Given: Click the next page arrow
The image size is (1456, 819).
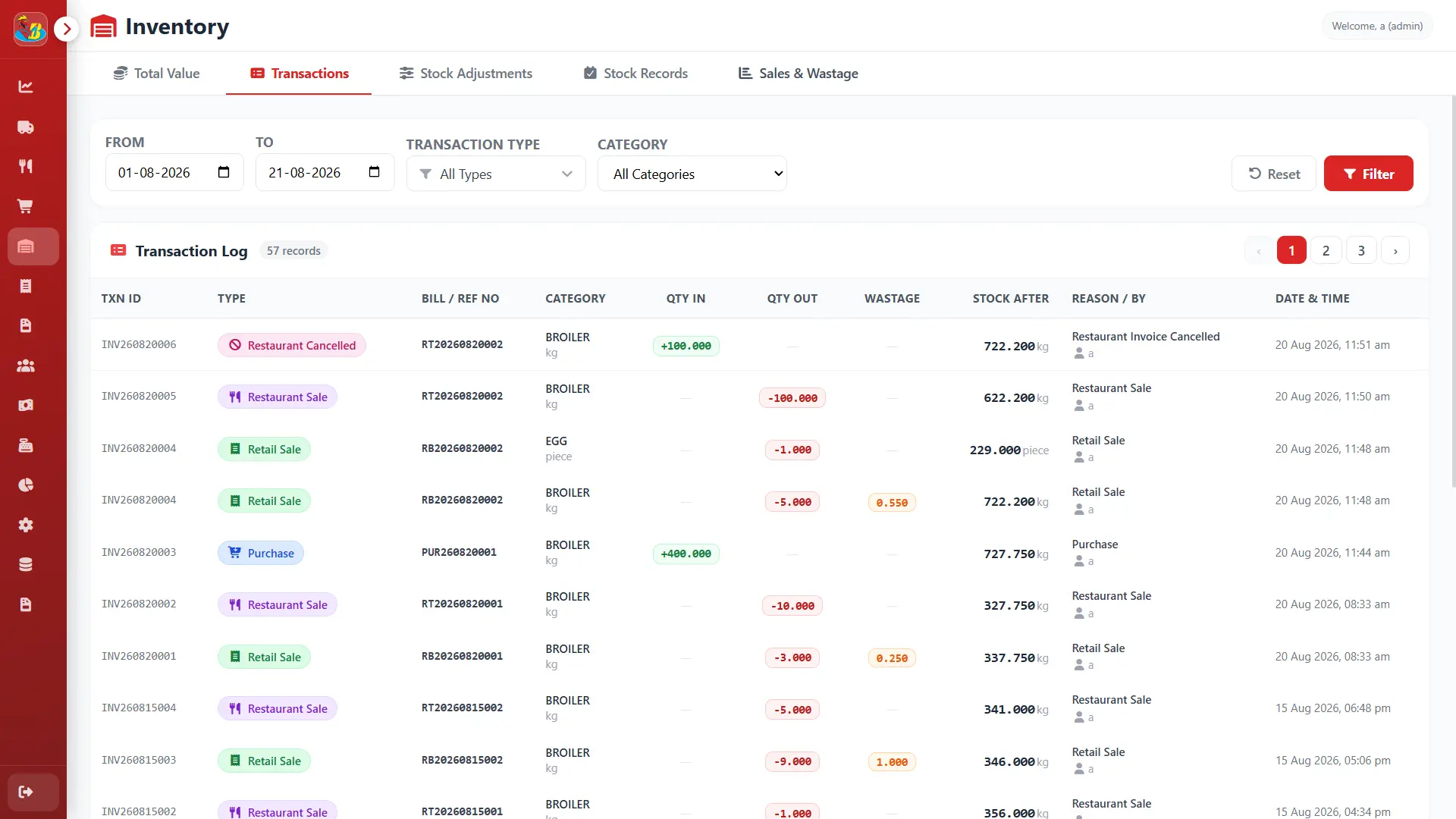Looking at the screenshot, I should (x=1395, y=250).
